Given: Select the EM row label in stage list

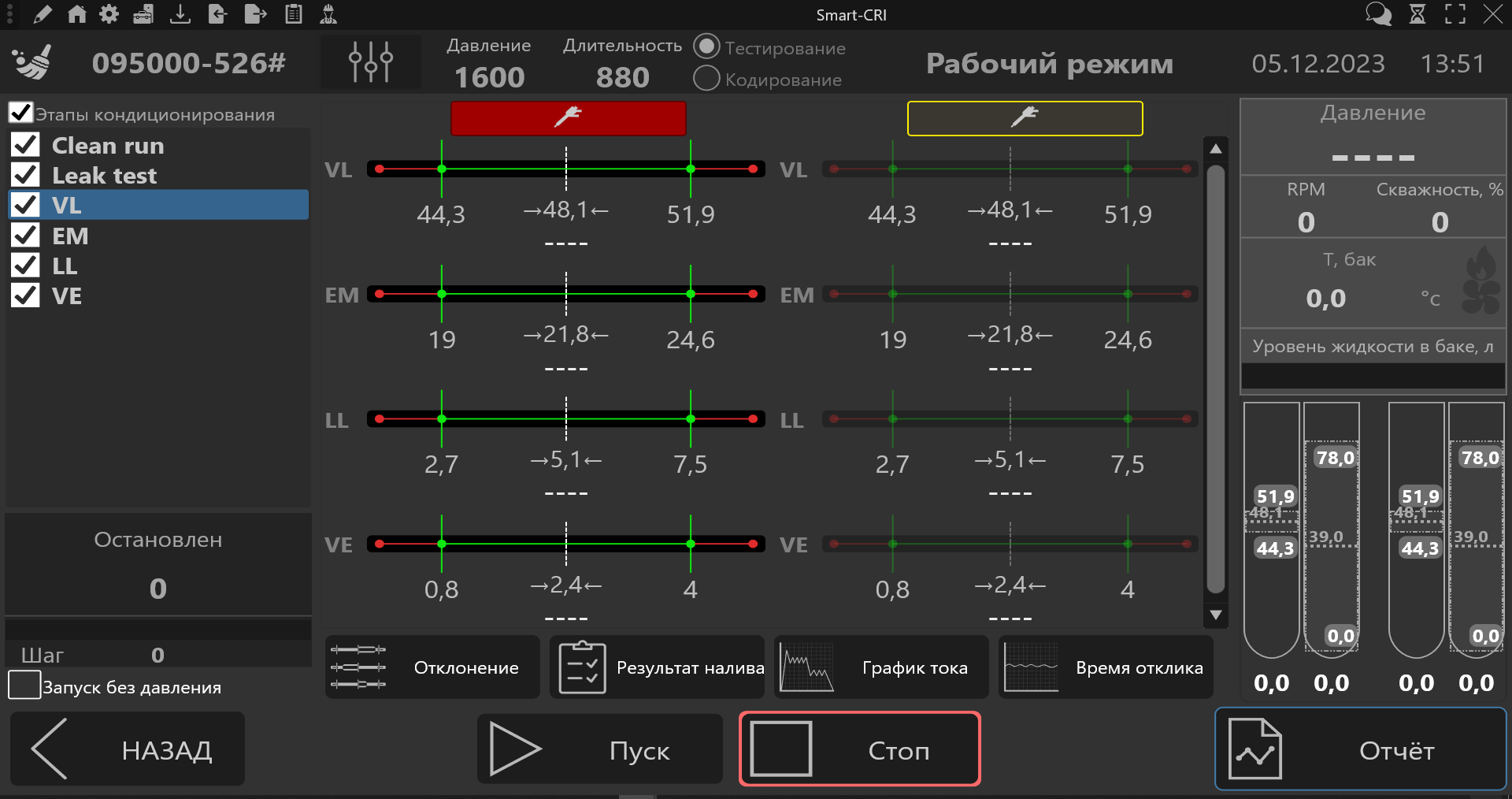Looking at the screenshot, I should coord(70,236).
